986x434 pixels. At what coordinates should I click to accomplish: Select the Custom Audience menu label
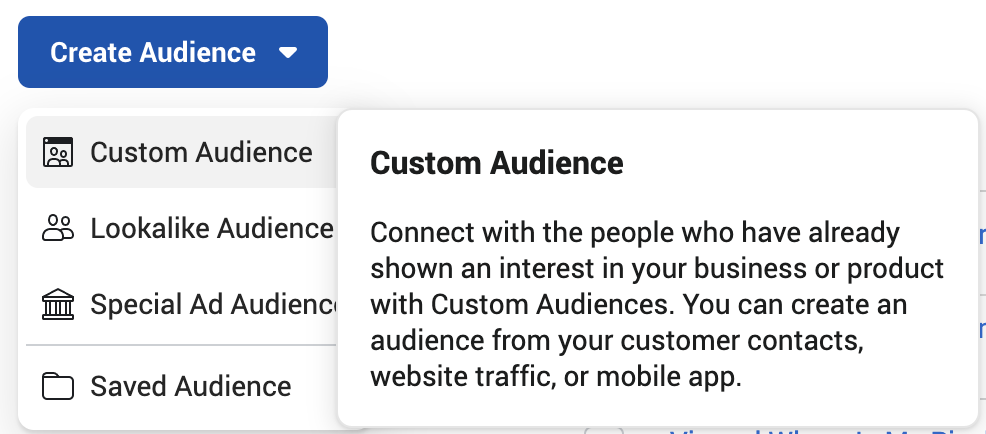point(201,152)
